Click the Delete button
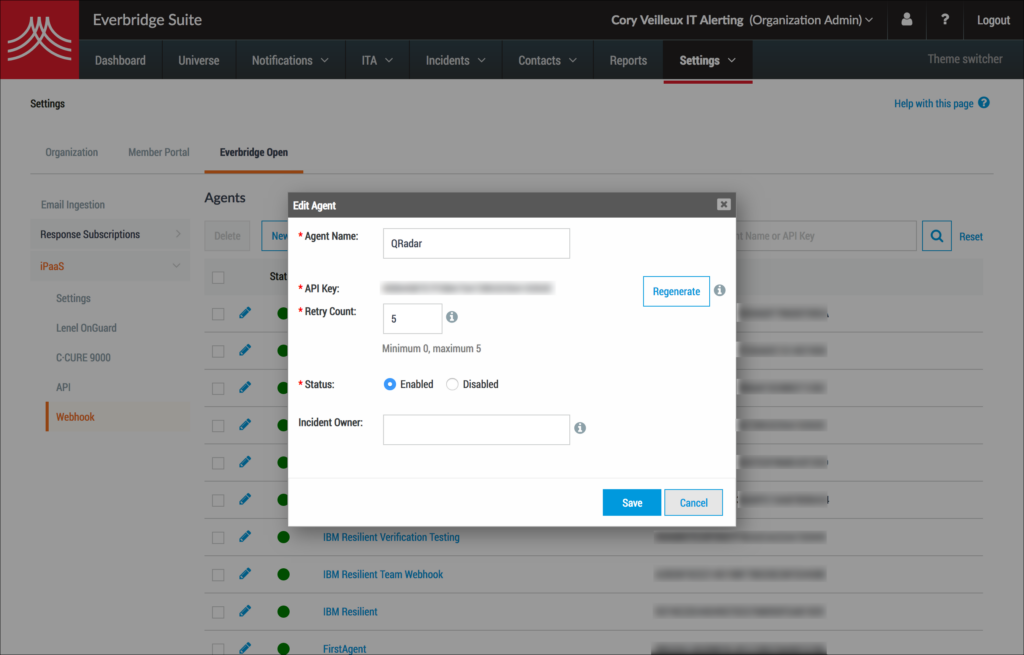Image resolution: width=1024 pixels, height=655 pixels. pyautogui.click(x=227, y=236)
